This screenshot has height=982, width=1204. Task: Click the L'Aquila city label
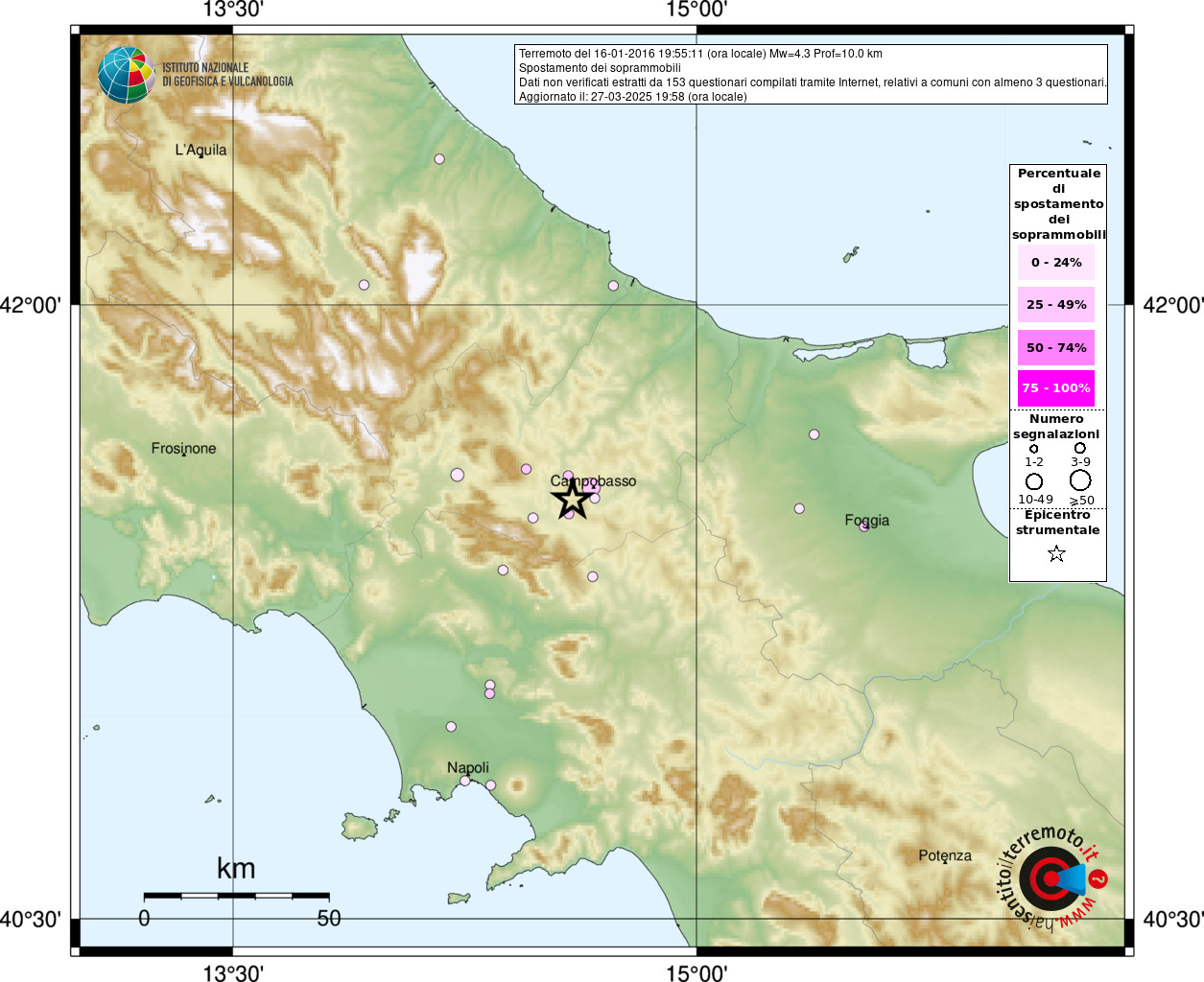point(201,150)
